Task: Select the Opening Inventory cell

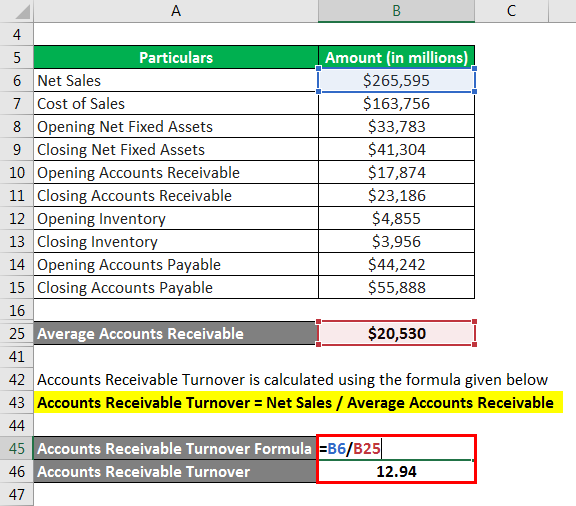Action: [x=176, y=218]
